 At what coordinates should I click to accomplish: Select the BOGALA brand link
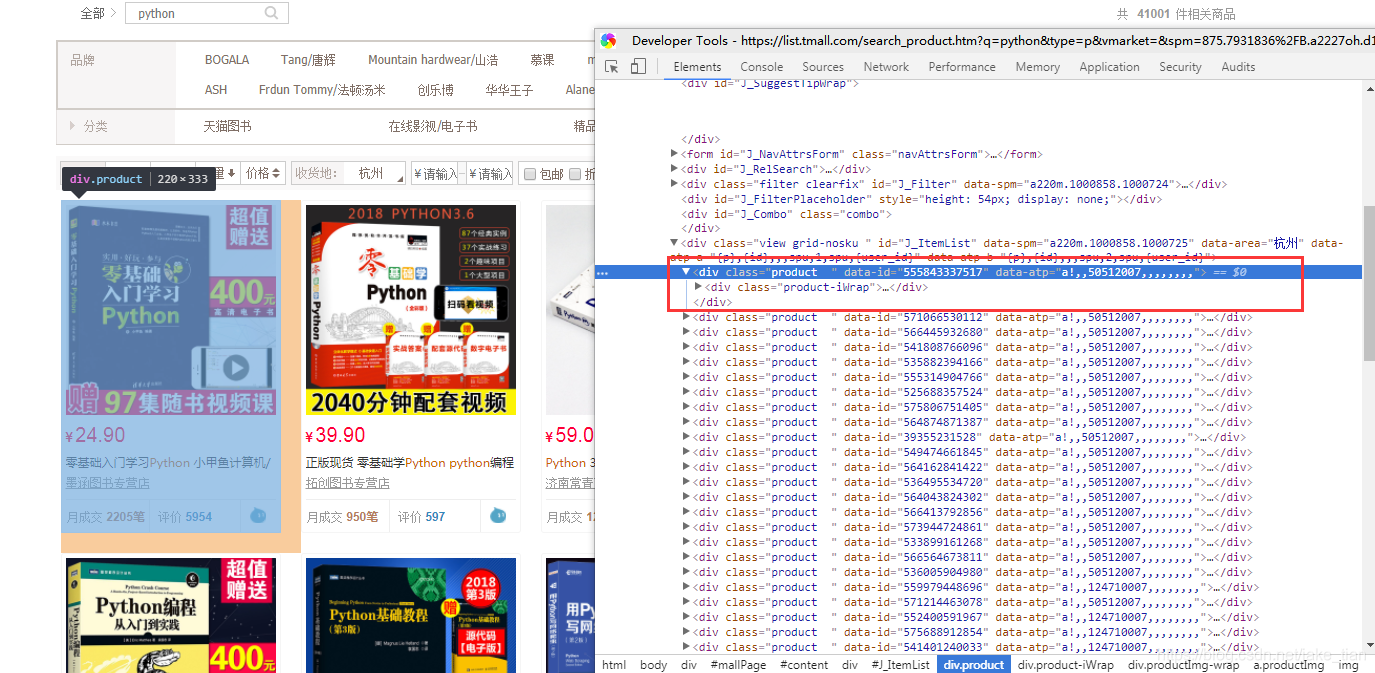tap(227, 60)
